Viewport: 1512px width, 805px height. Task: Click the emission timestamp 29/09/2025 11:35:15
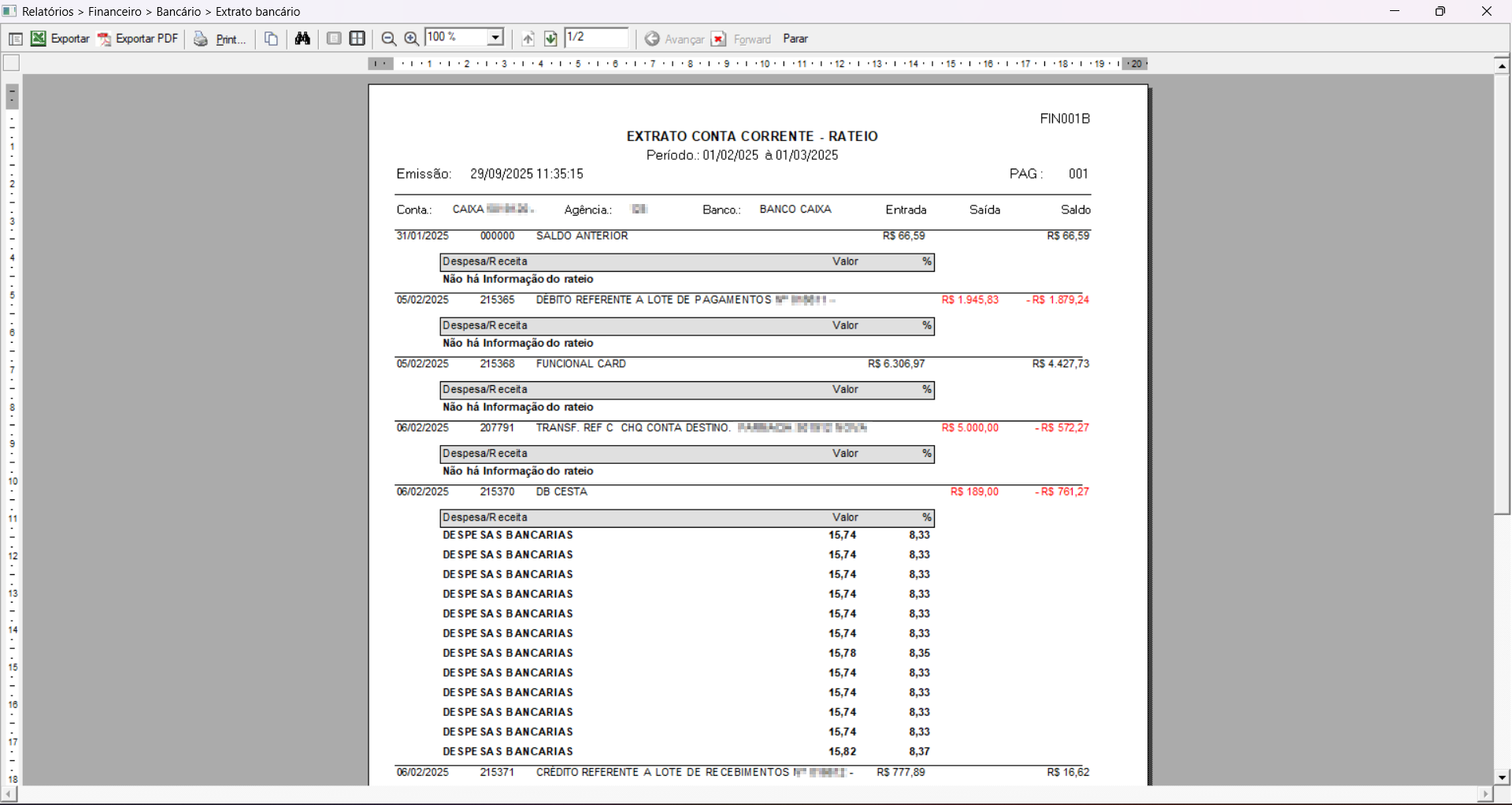pyautogui.click(x=527, y=174)
